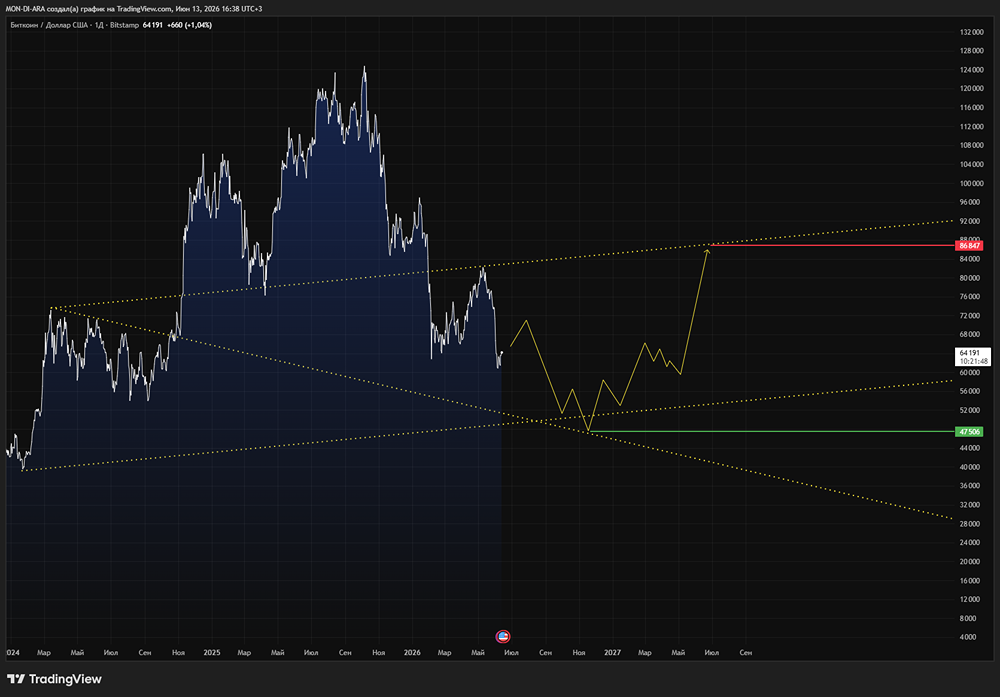
Task: Click the 80 000 price axis label
Action: pyautogui.click(x=969, y=278)
